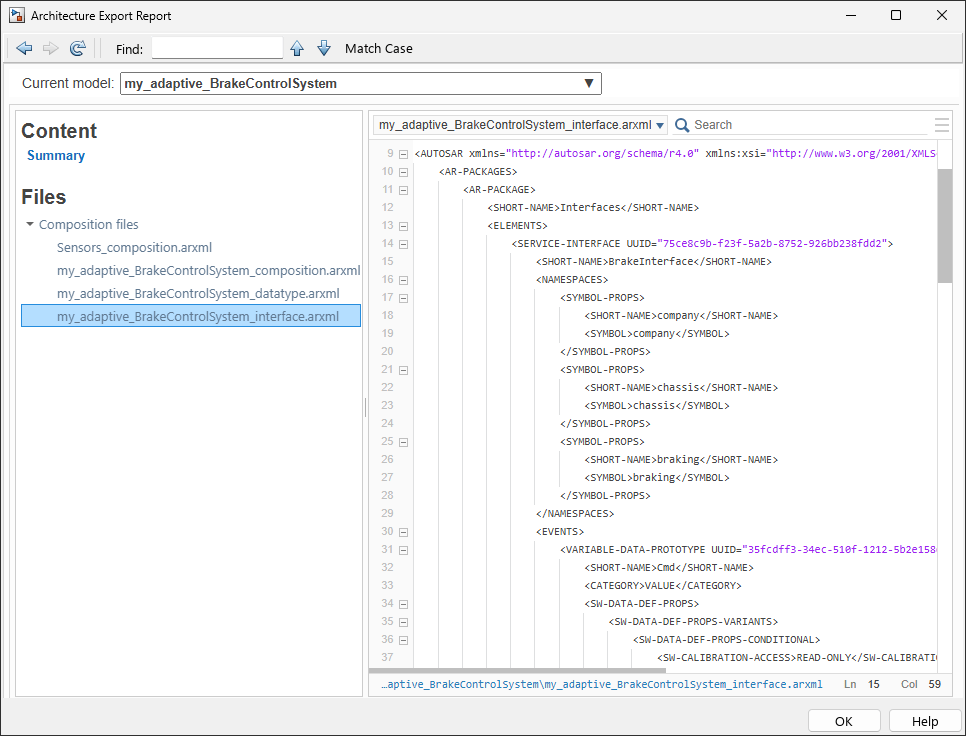This screenshot has height=736, width=966.
Task: Click the READ-ONLY calibration access on line 37
Action: [823, 657]
